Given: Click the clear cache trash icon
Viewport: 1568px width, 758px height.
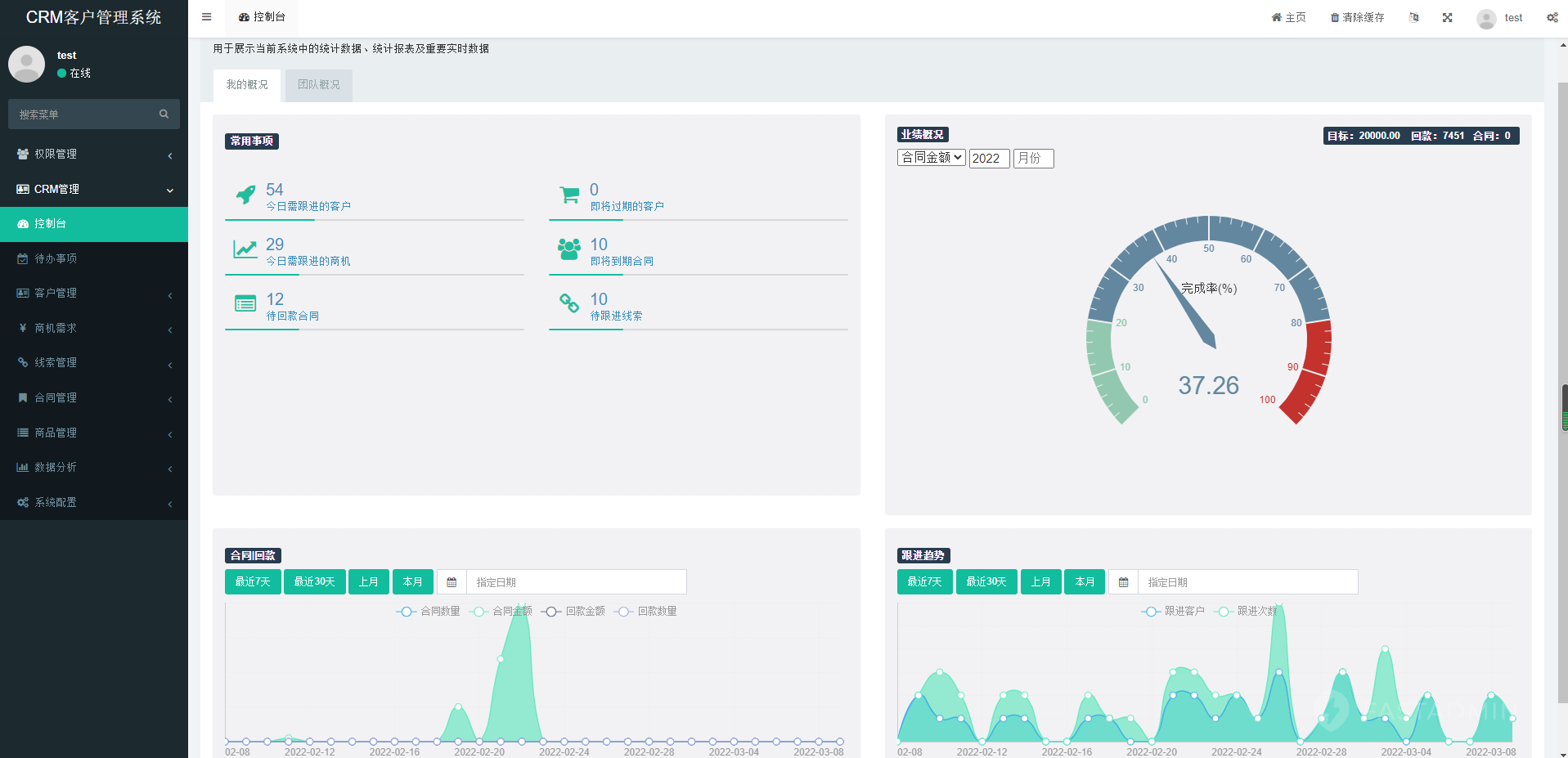Looking at the screenshot, I should (1335, 18).
